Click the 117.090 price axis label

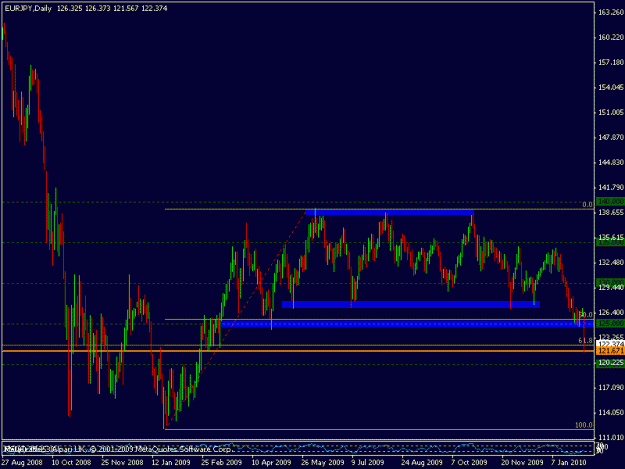pos(611,387)
